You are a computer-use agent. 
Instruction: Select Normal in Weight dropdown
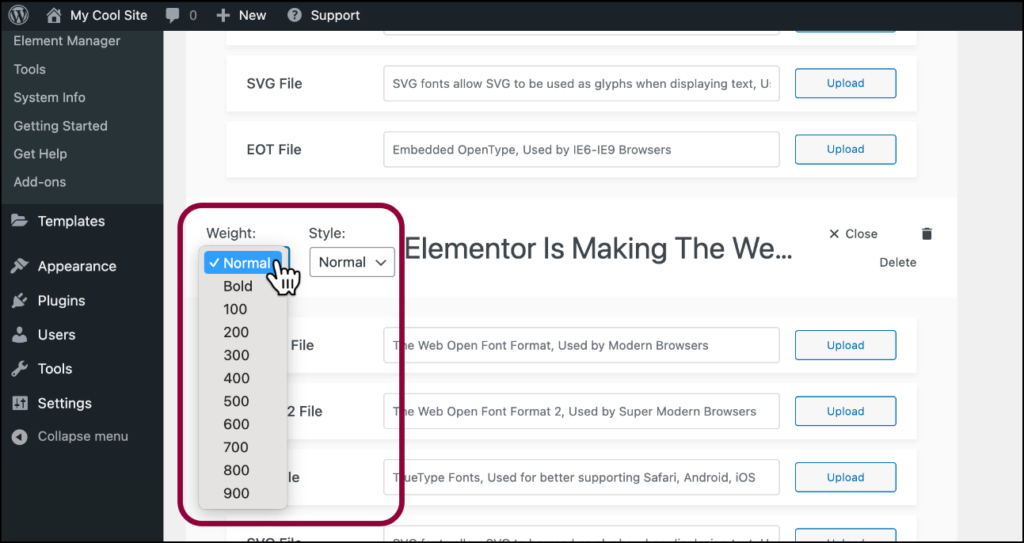pyautogui.click(x=243, y=263)
